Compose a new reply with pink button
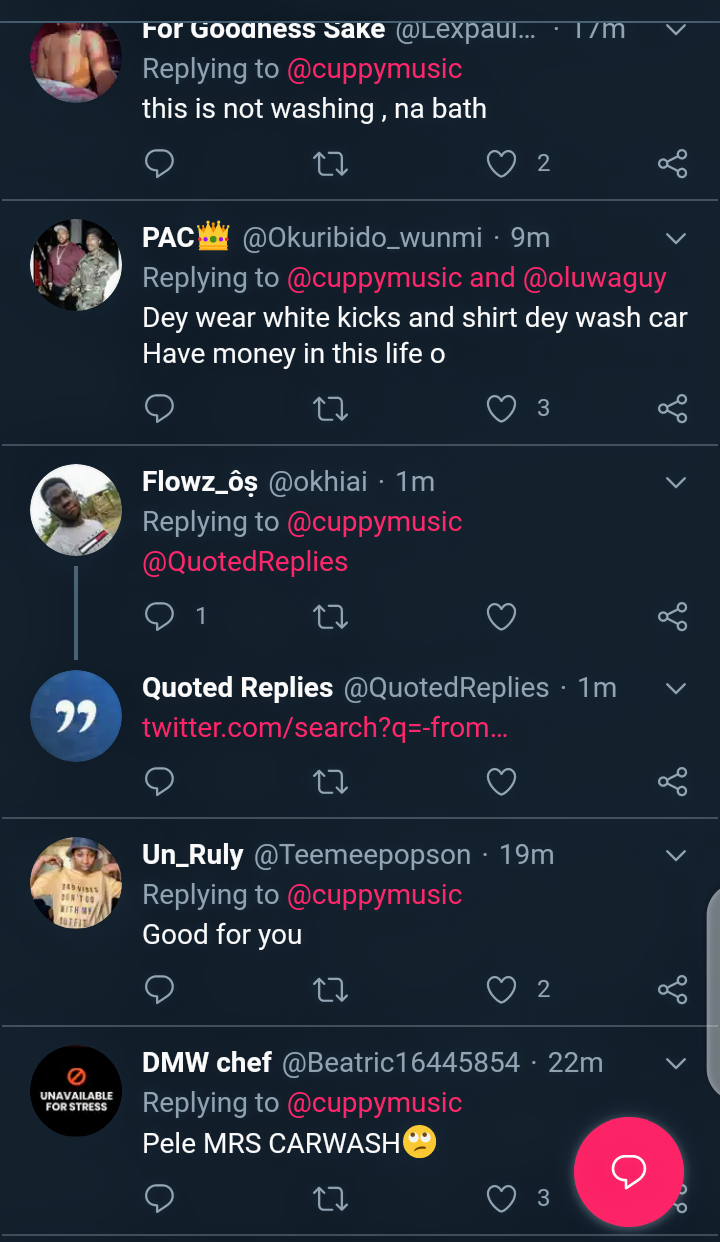720x1242 pixels. pos(628,1171)
